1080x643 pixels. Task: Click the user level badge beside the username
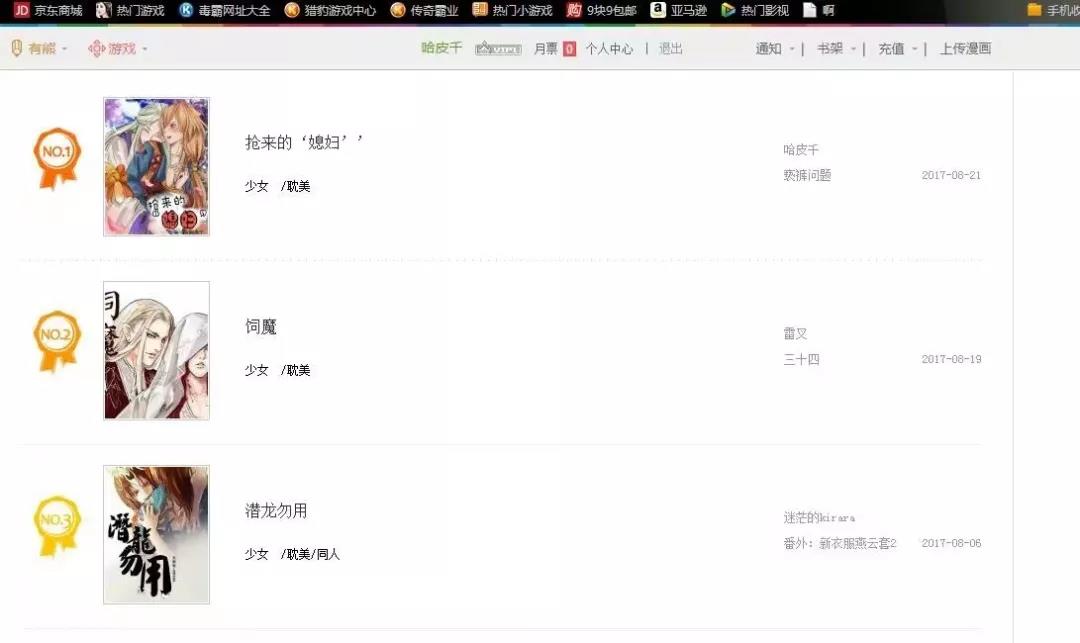coord(498,49)
